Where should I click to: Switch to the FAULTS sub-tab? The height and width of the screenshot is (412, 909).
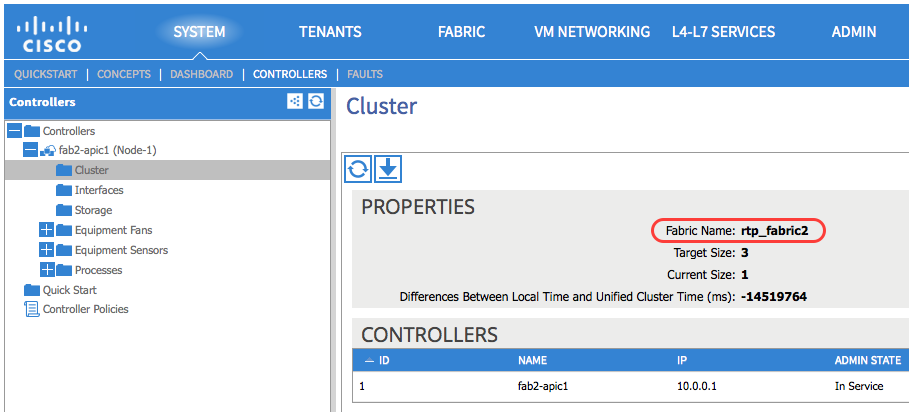click(365, 74)
